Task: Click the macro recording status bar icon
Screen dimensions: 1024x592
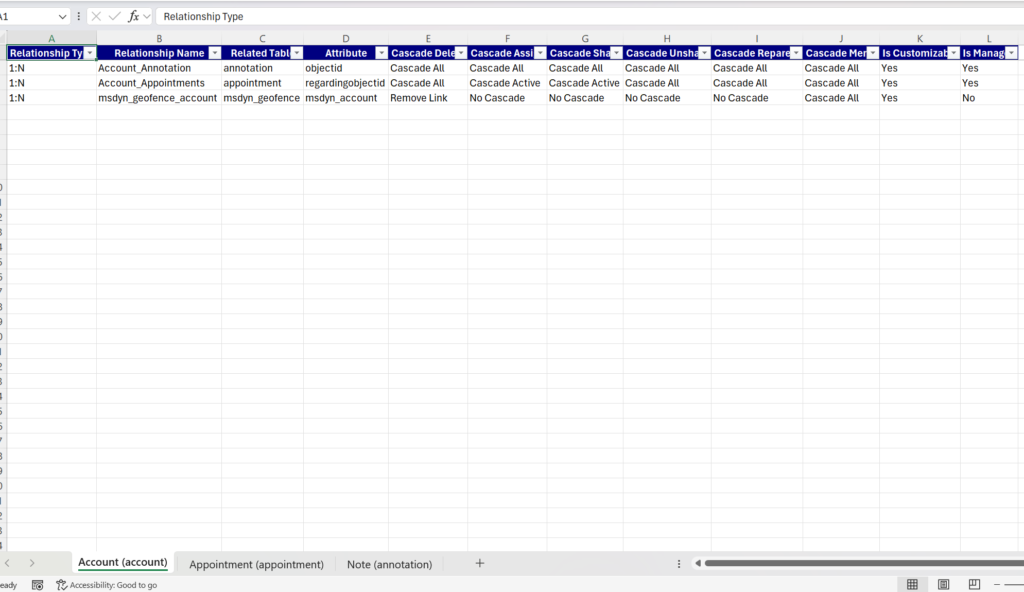Action: tap(37, 585)
